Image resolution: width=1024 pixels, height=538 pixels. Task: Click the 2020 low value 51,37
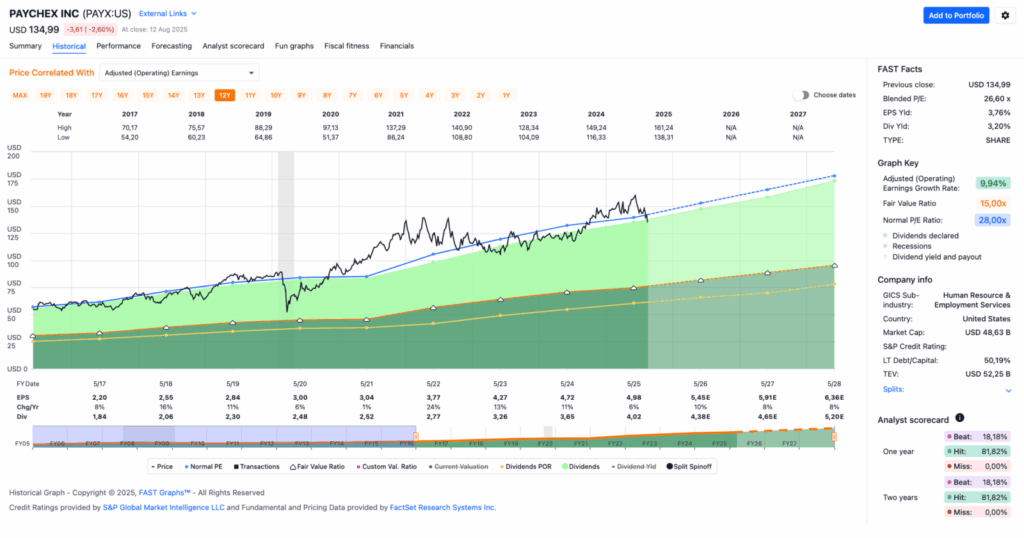[x=330, y=138]
